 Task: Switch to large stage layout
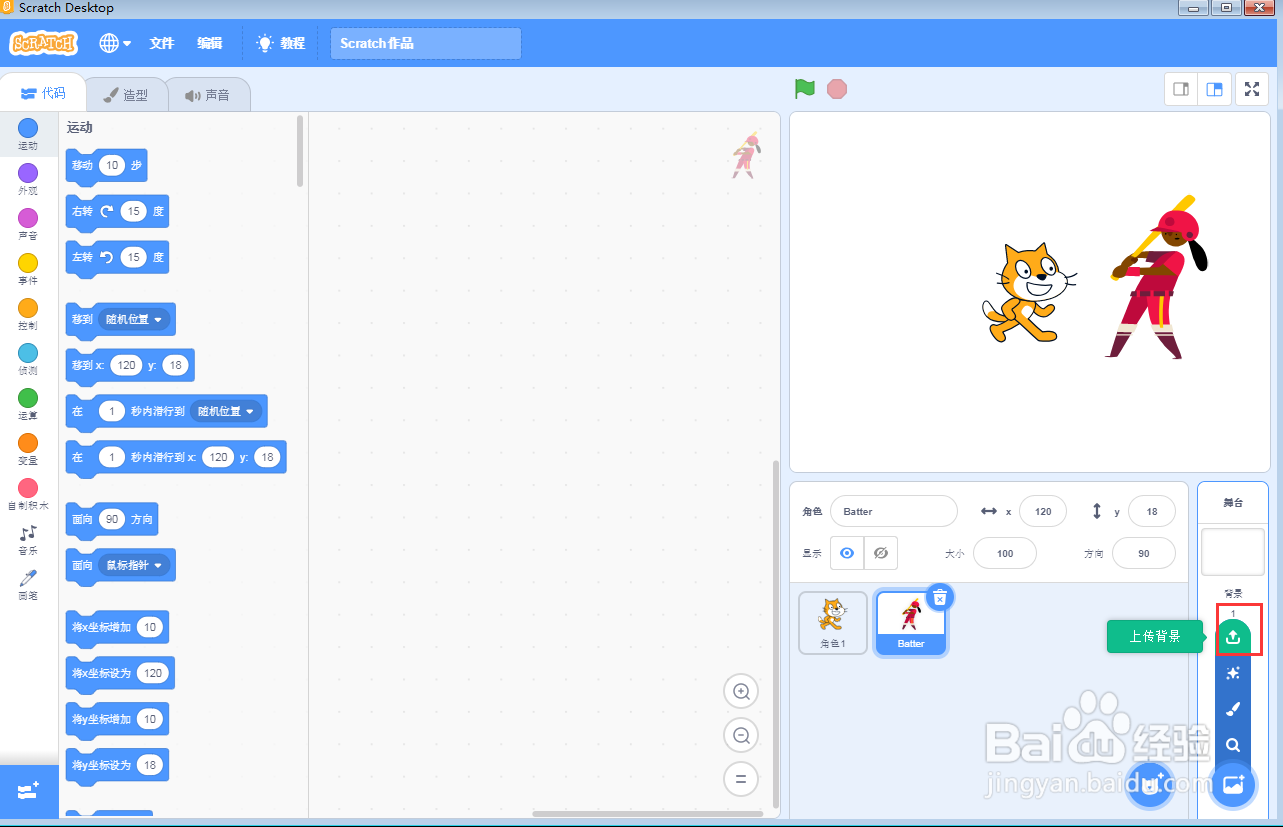(1214, 89)
